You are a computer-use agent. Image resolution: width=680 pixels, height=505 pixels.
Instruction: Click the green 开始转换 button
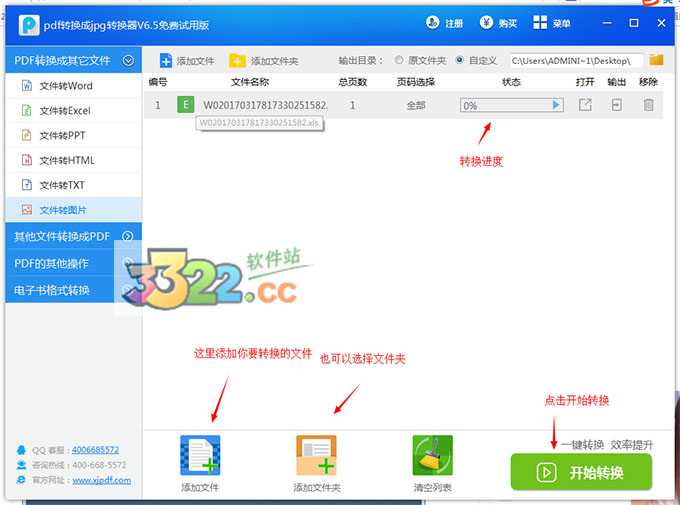coord(581,472)
